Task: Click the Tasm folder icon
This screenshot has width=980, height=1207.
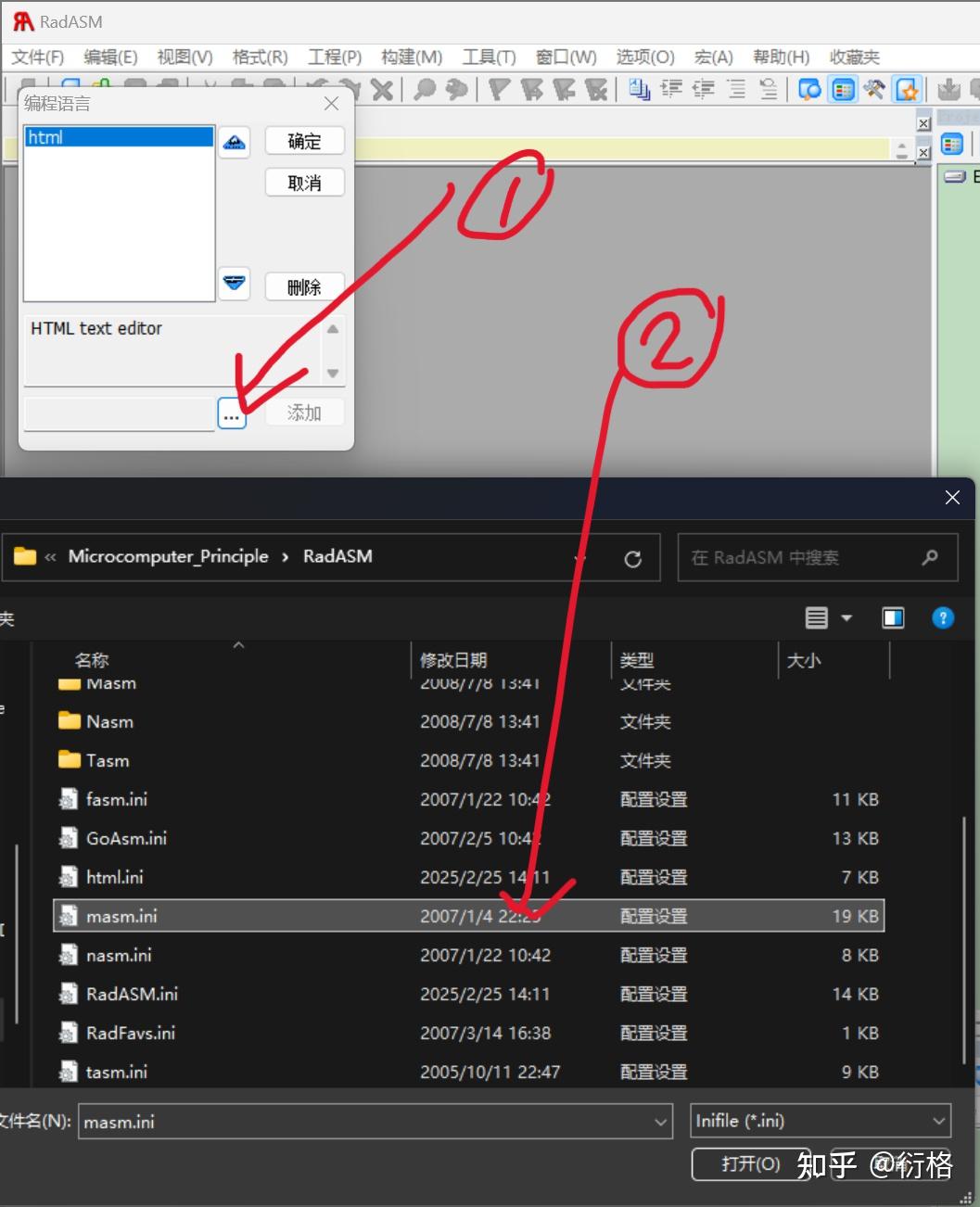Action: click(x=70, y=759)
